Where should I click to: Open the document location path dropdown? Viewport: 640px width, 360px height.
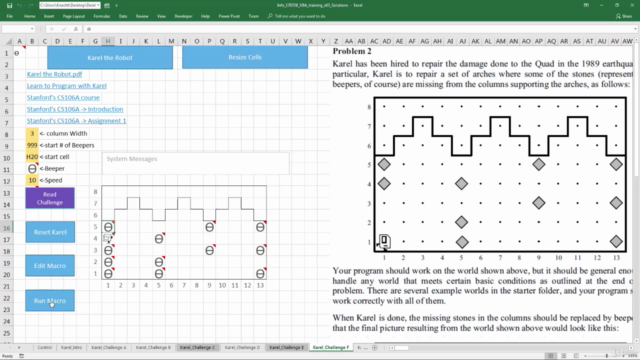pos(98,5)
